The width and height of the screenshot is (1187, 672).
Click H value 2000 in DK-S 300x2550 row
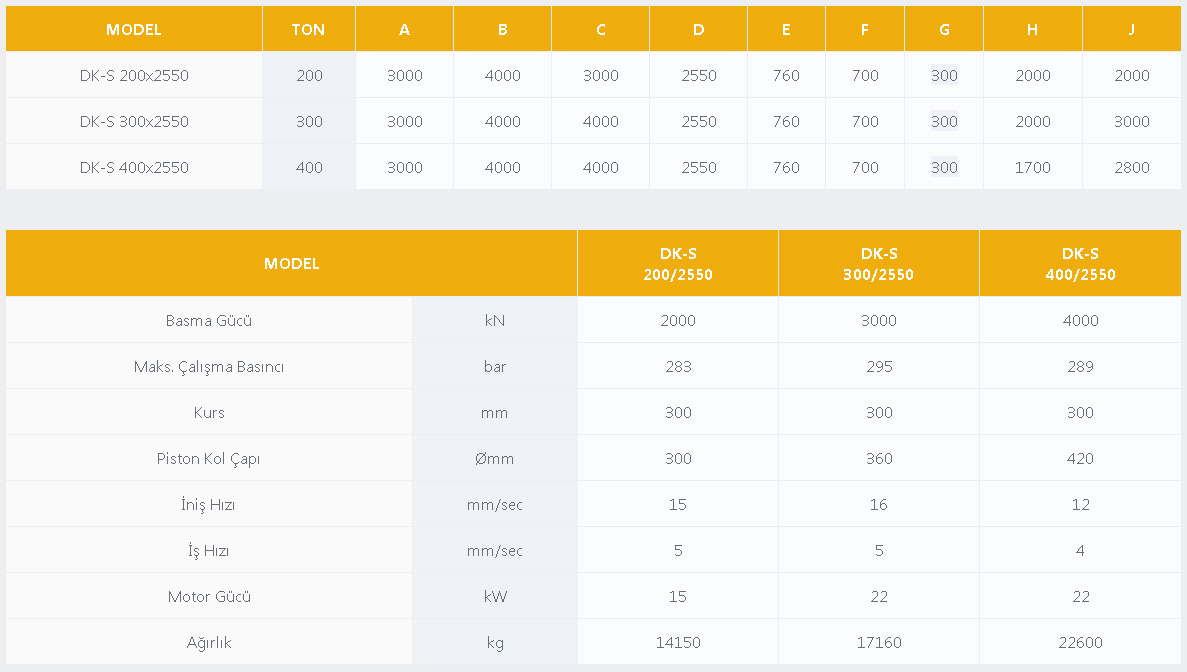1033,122
